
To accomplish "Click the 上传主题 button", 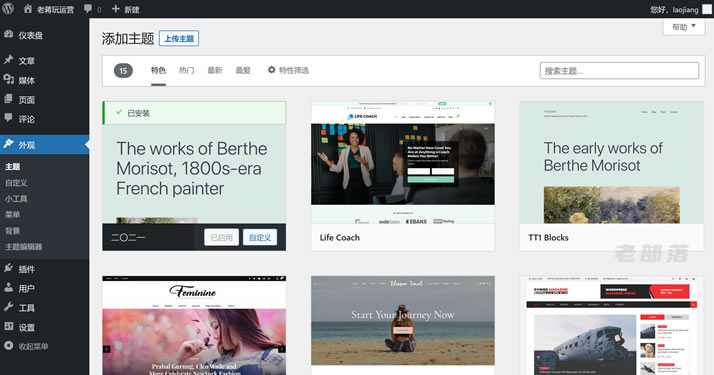I will [x=179, y=38].
